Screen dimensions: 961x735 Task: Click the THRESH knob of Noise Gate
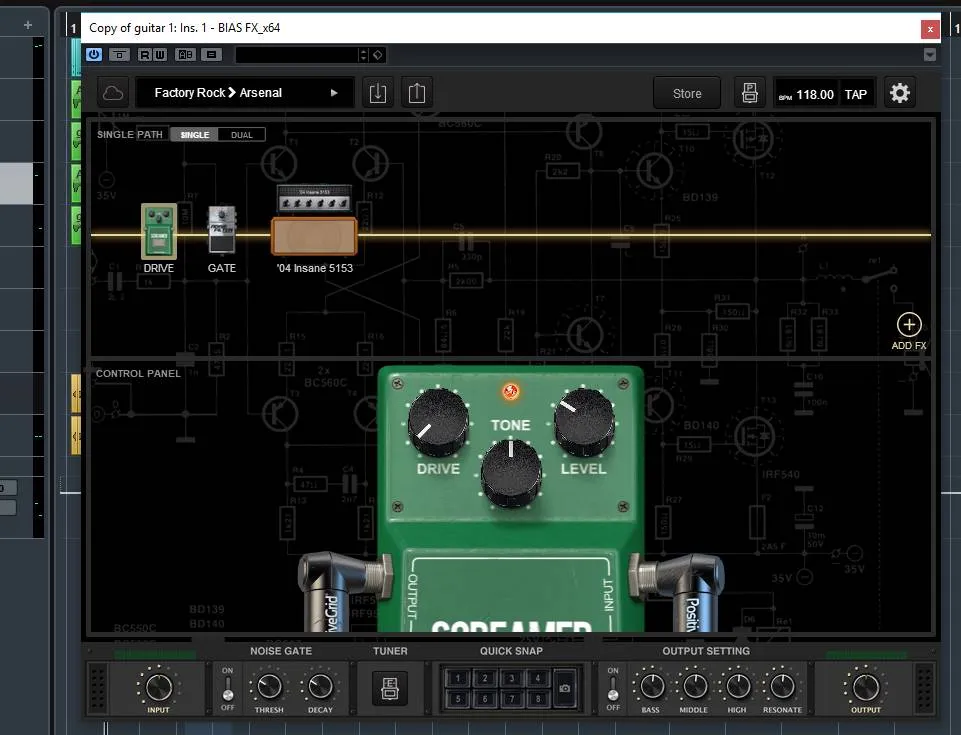click(x=269, y=687)
